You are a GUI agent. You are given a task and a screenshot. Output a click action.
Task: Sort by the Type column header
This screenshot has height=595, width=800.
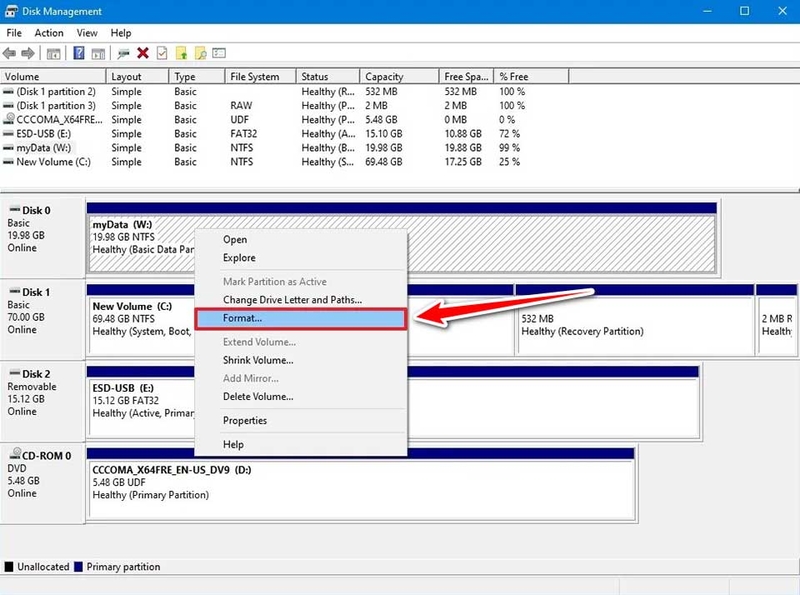coord(196,77)
